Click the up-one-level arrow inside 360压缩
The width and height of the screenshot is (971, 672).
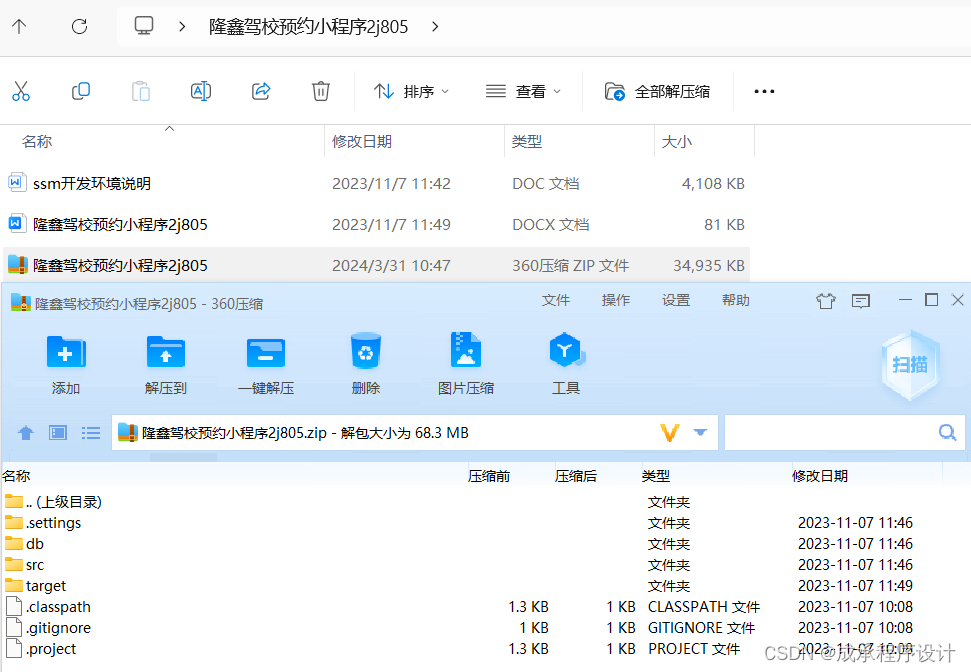pos(25,432)
